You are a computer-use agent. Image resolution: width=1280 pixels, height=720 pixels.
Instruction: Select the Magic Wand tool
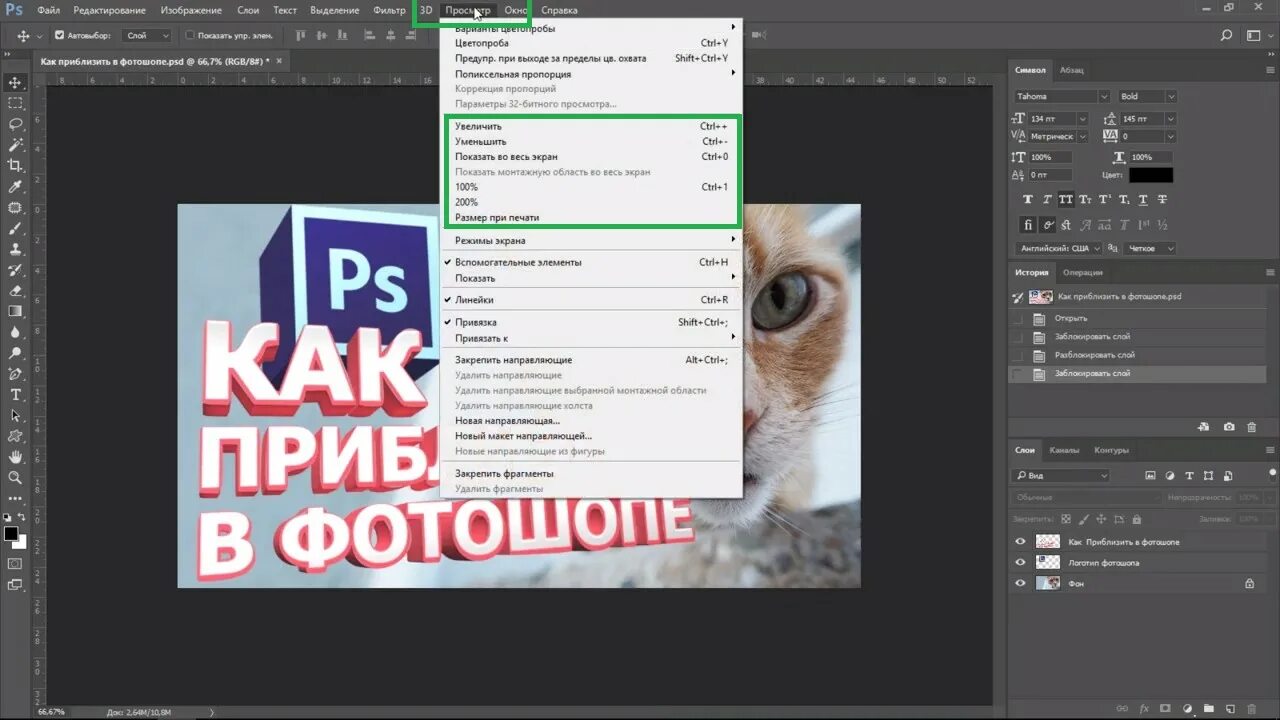(15, 145)
